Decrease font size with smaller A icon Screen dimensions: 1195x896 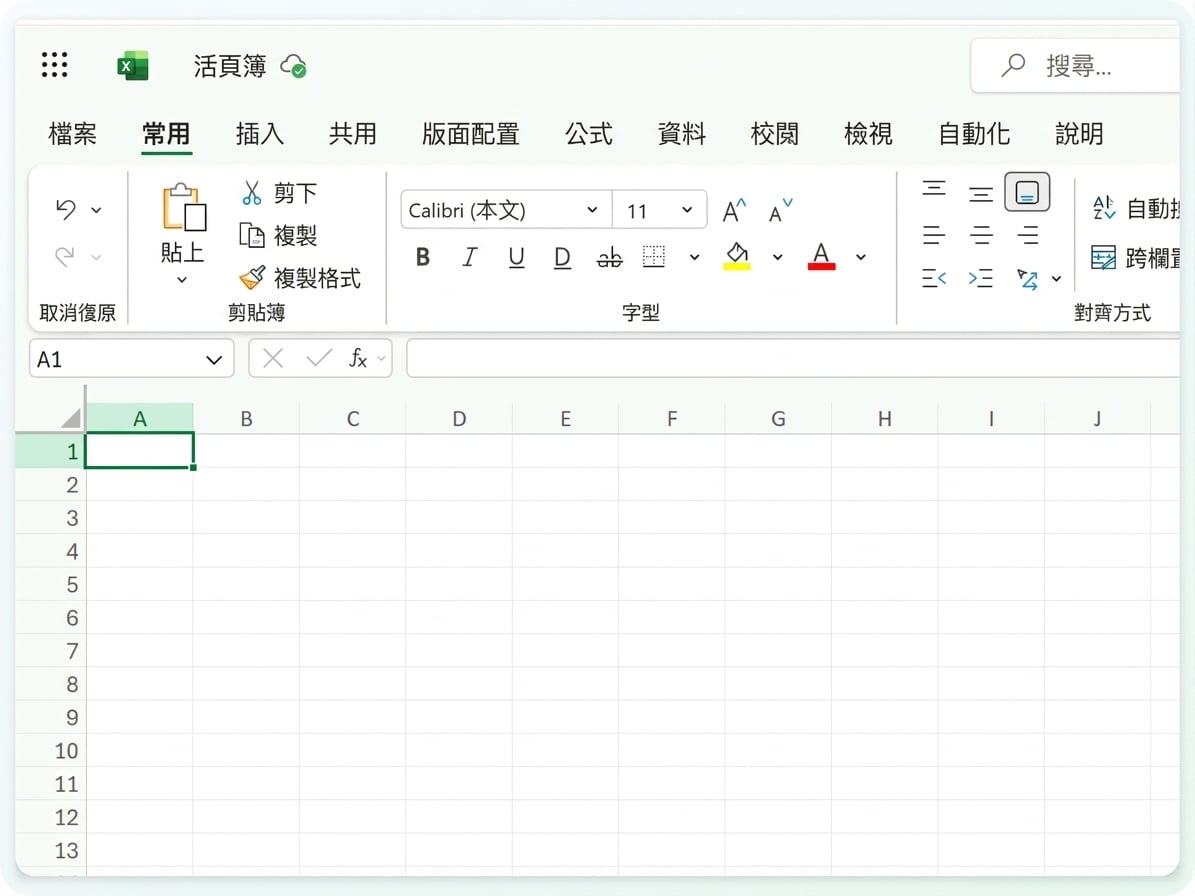tap(780, 210)
